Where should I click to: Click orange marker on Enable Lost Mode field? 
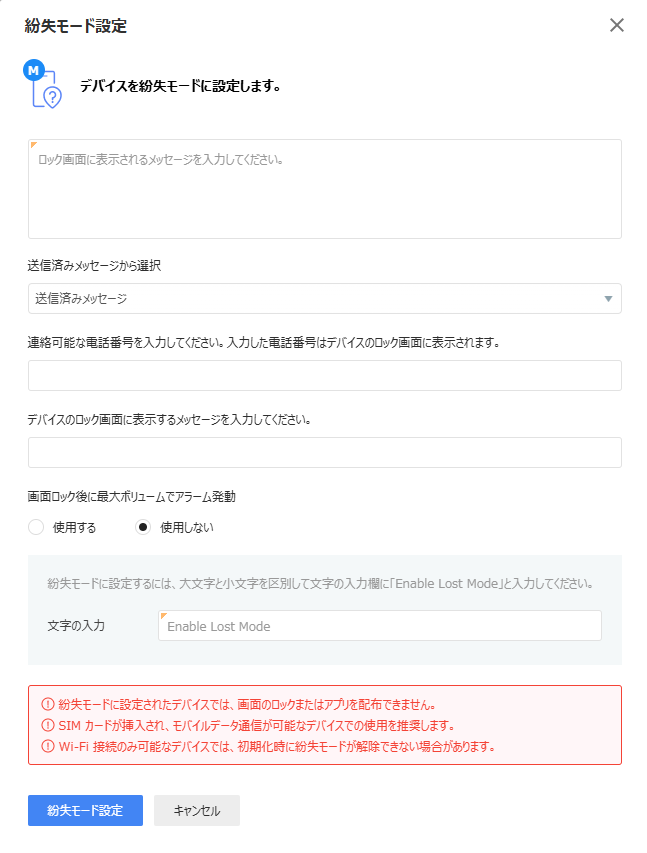point(164,616)
